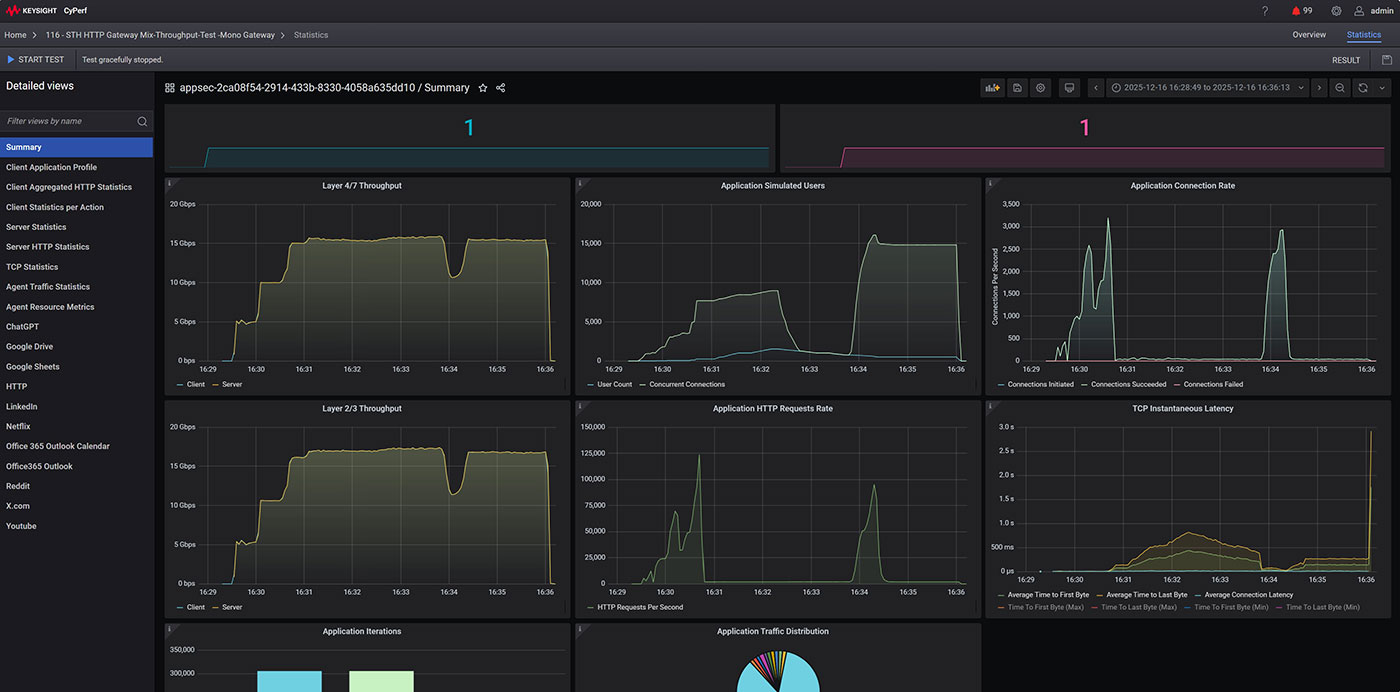Click START TEST button

[x=36, y=60]
